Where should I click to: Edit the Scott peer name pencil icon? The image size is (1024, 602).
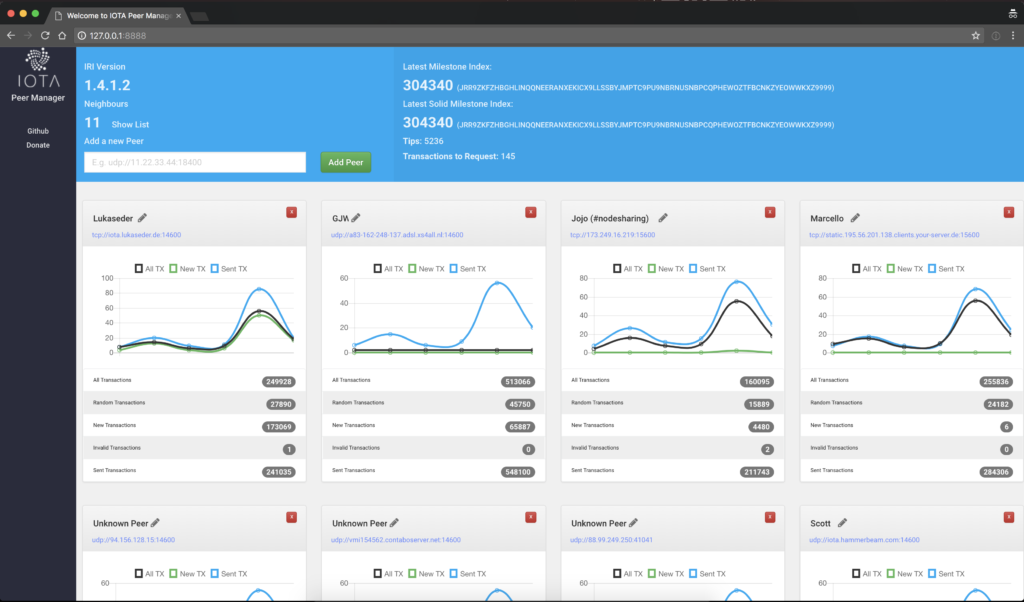click(x=842, y=523)
